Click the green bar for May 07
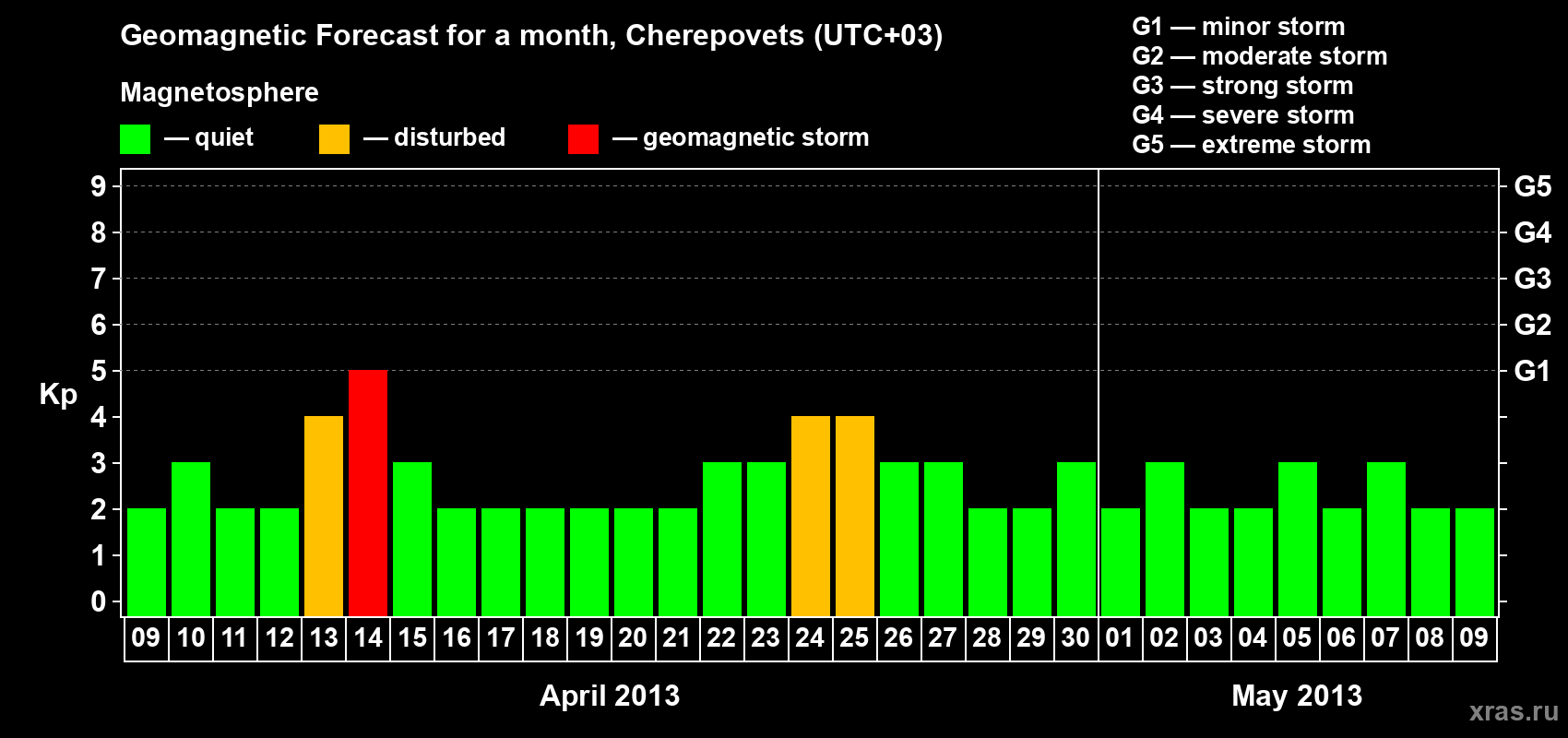1568x738 pixels. tap(1386, 539)
